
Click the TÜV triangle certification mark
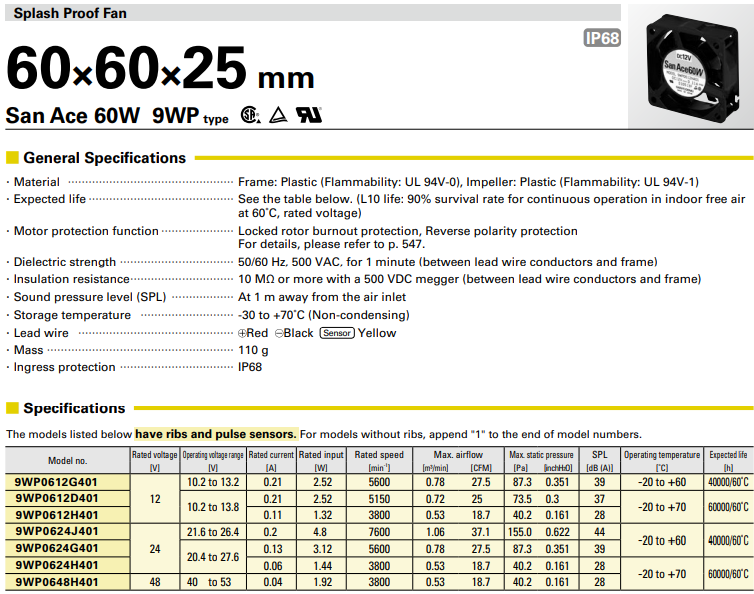tap(279, 115)
